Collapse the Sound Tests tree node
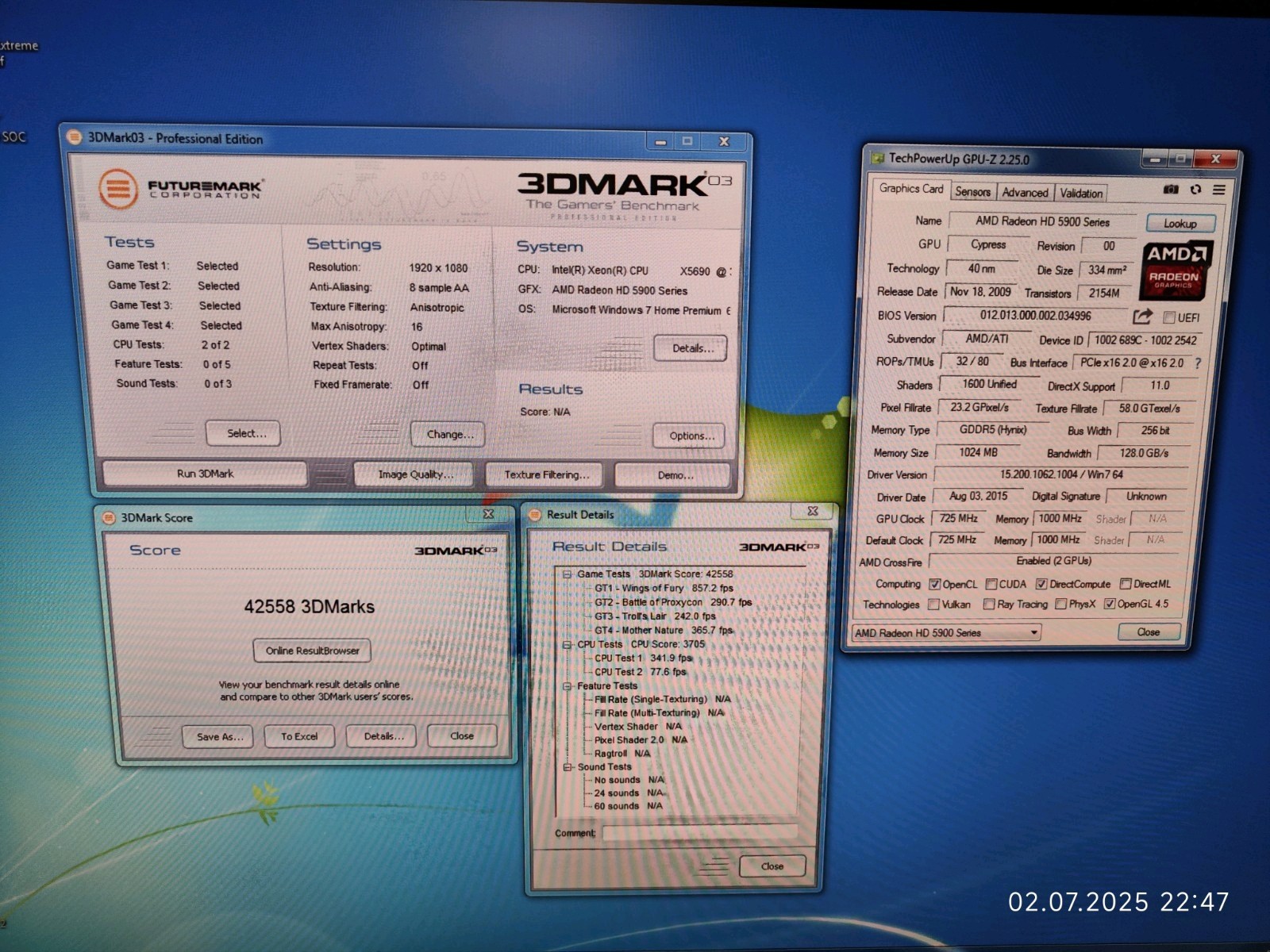Viewport: 1270px width, 952px height. pyautogui.click(x=567, y=767)
